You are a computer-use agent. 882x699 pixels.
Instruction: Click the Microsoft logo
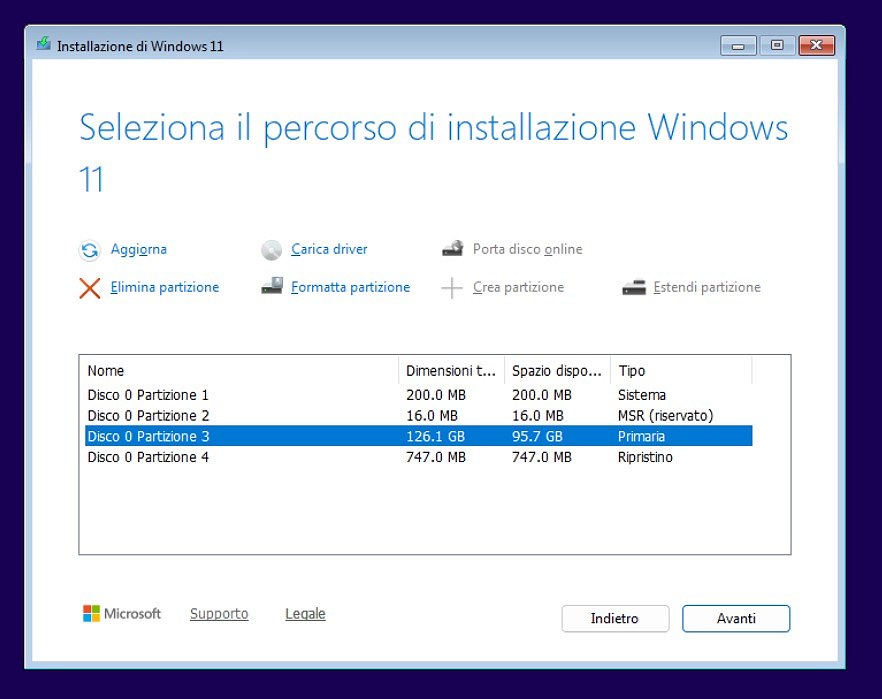[x=96, y=613]
